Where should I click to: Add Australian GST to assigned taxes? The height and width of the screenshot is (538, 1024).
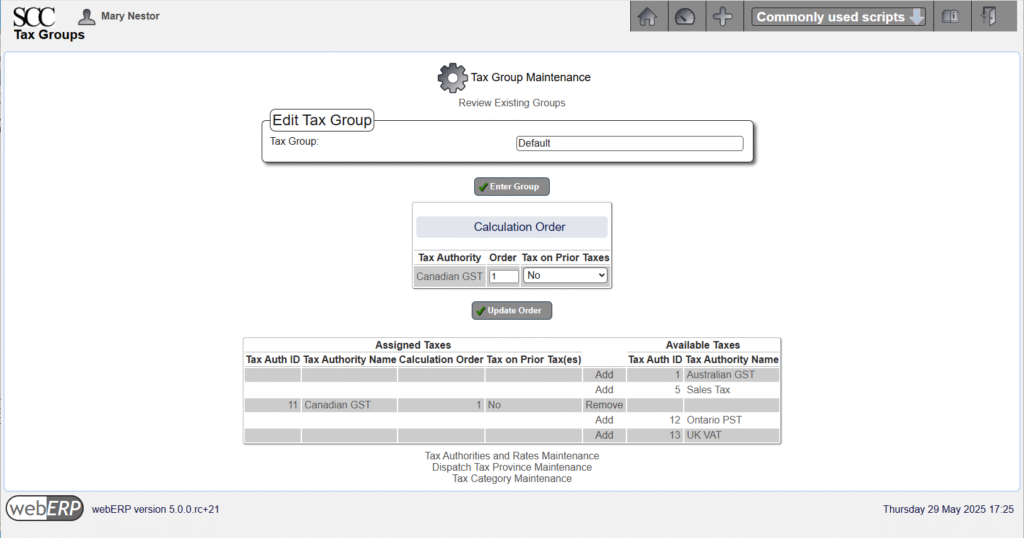pyautogui.click(x=604, y=375)
